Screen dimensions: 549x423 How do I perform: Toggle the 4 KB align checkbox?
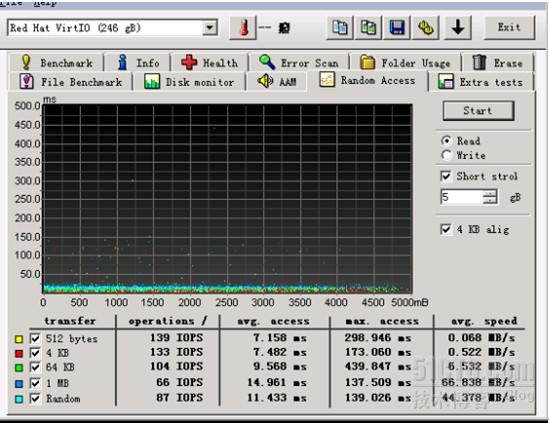click(446, 230)
